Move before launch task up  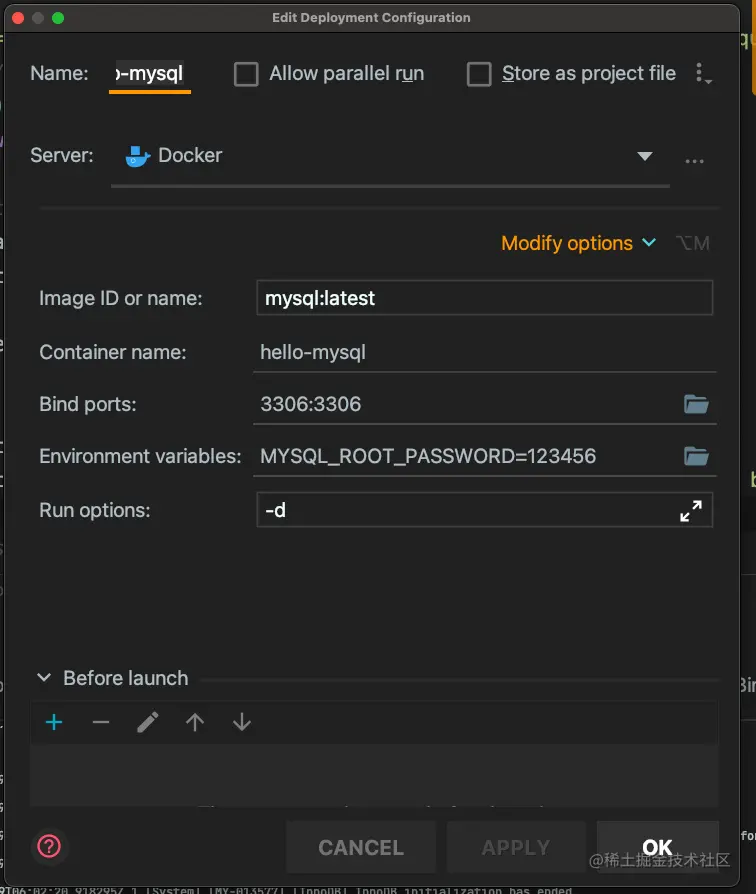195,722
